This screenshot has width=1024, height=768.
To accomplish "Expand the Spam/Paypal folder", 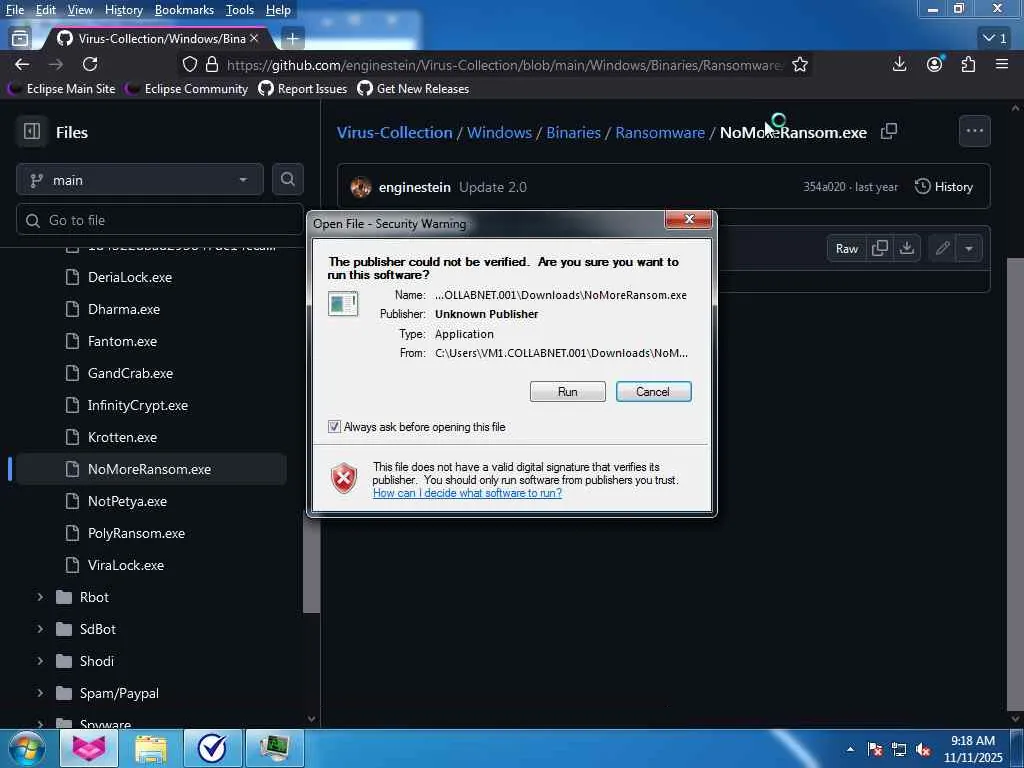I will [x=40, y=693].
